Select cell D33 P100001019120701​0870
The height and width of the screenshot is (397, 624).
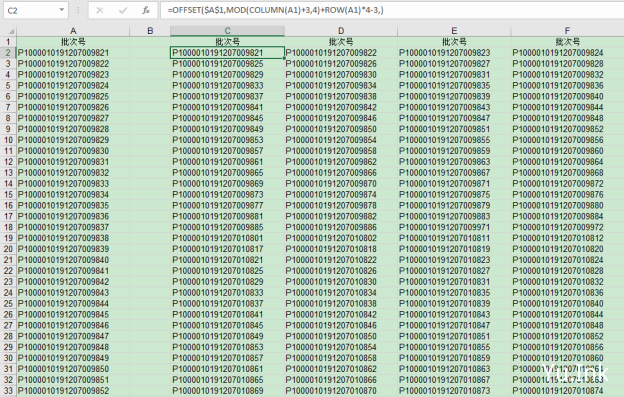coord(341,391)
